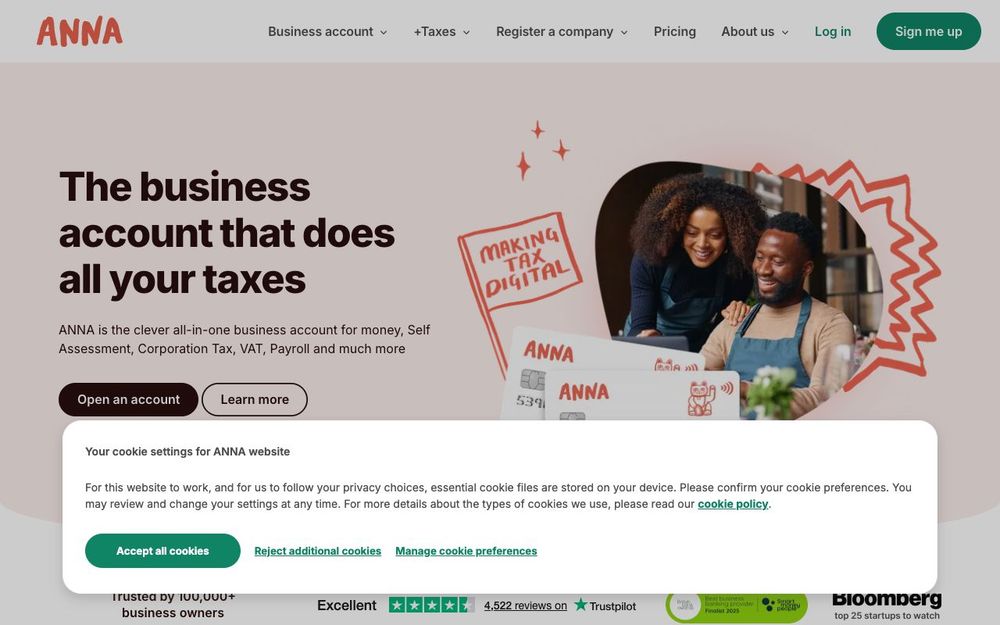1000x625 pixels.
Task: Open Manage cookie preferences
Action: (x=466, y=550)
